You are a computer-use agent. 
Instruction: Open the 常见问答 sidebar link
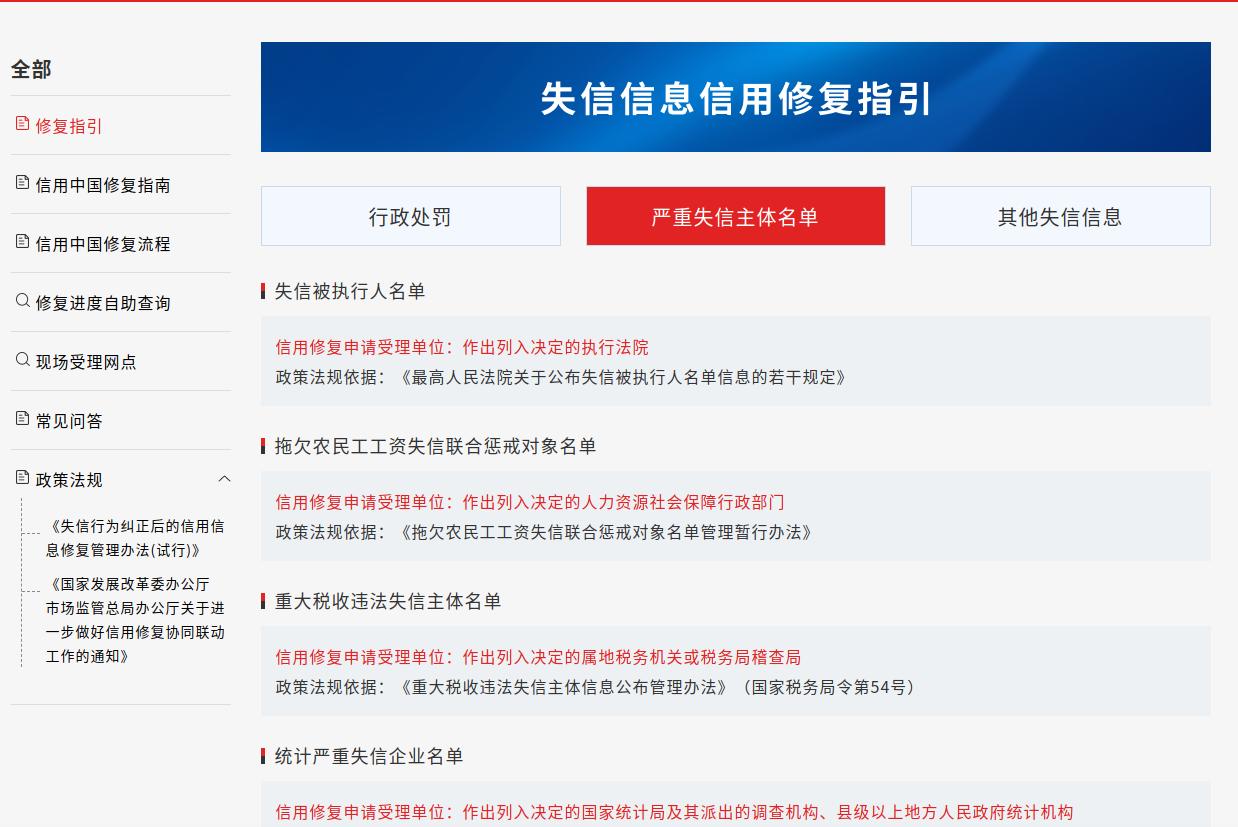coord(69,422)
